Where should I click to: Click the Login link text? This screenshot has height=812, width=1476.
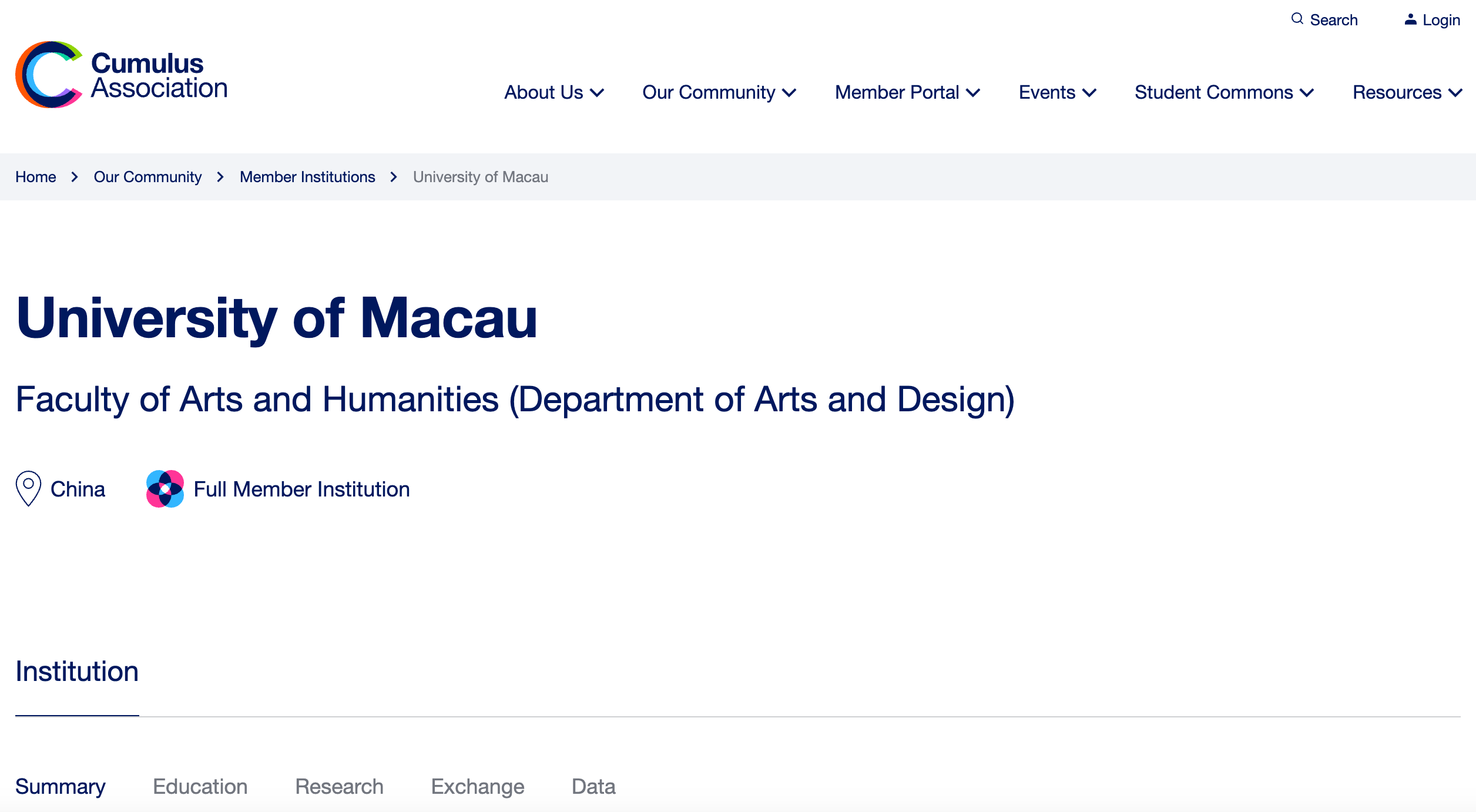1441,20
